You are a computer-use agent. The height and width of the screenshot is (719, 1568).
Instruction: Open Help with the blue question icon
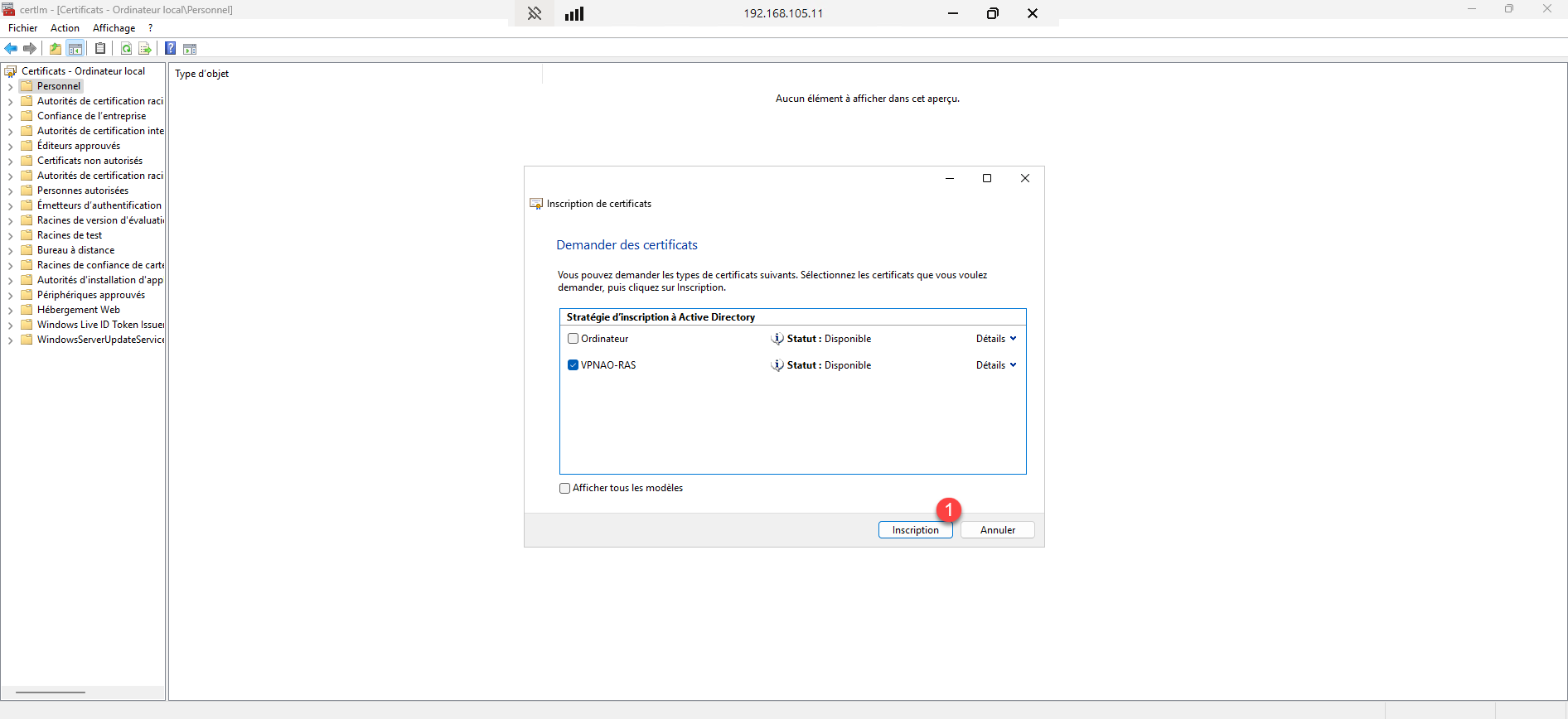tap(170, 49)
